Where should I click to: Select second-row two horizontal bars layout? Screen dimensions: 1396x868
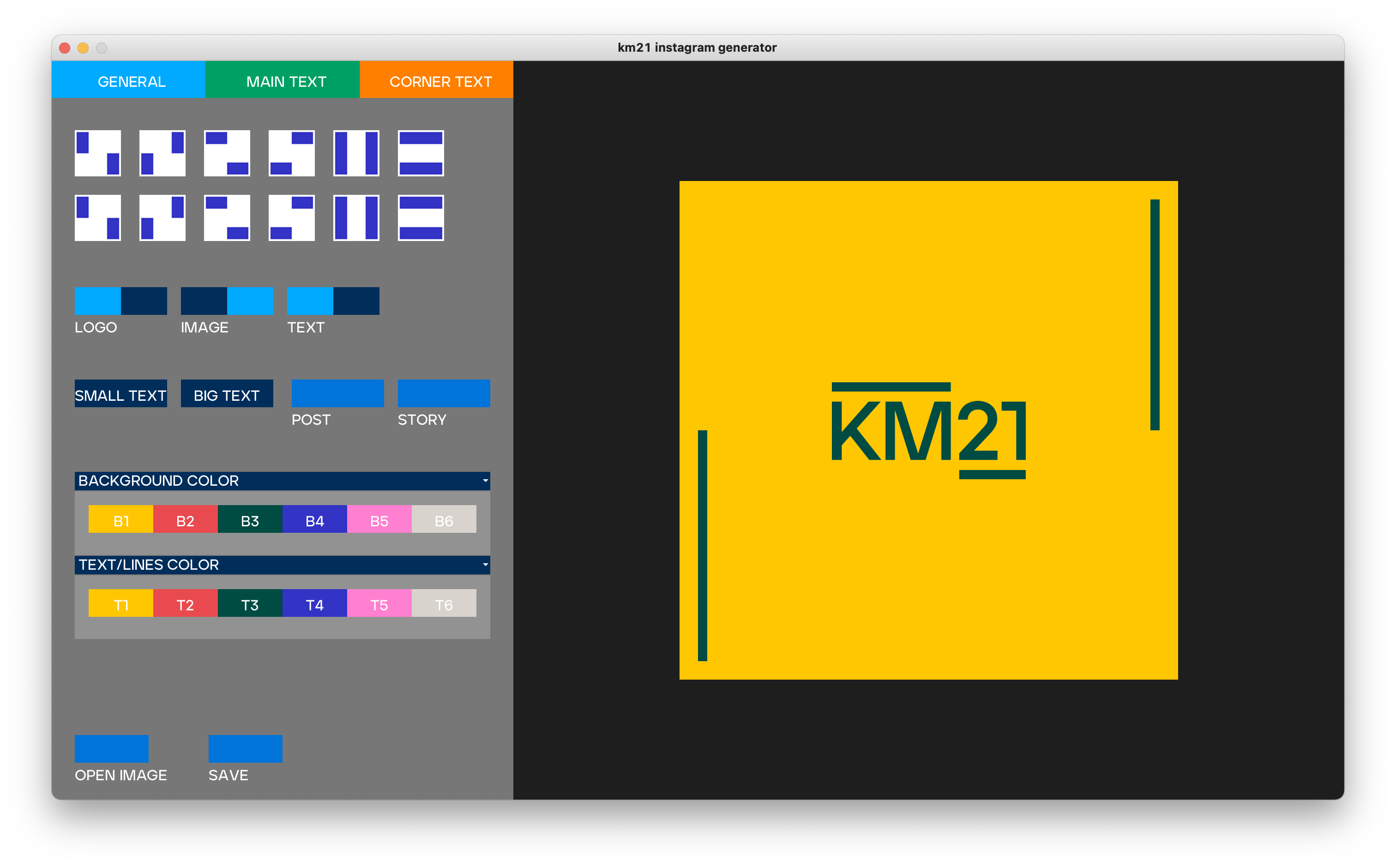421,217
